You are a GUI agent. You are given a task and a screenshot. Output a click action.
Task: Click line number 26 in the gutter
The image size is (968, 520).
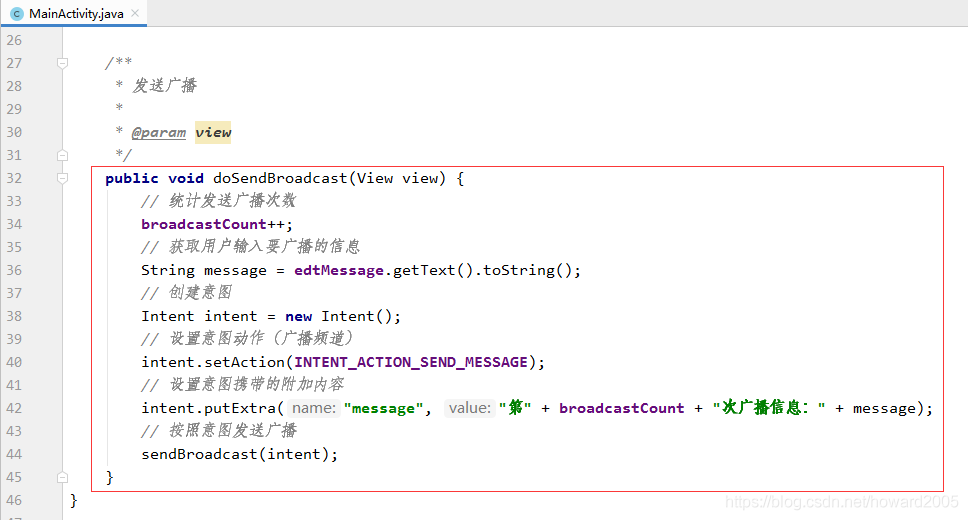(14, 40)
